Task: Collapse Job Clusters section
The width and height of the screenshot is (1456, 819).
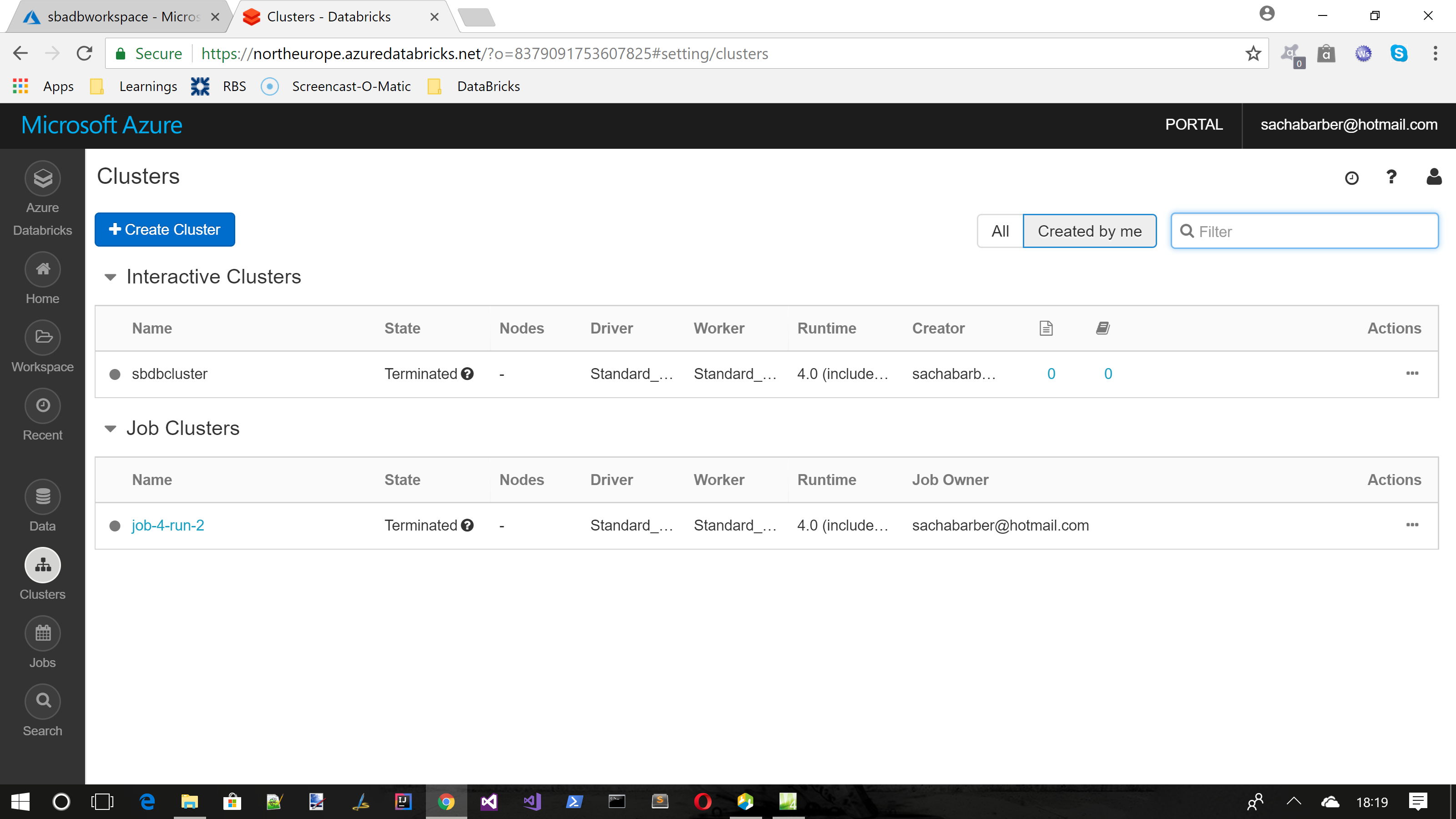Action: (x=110, y=429)
